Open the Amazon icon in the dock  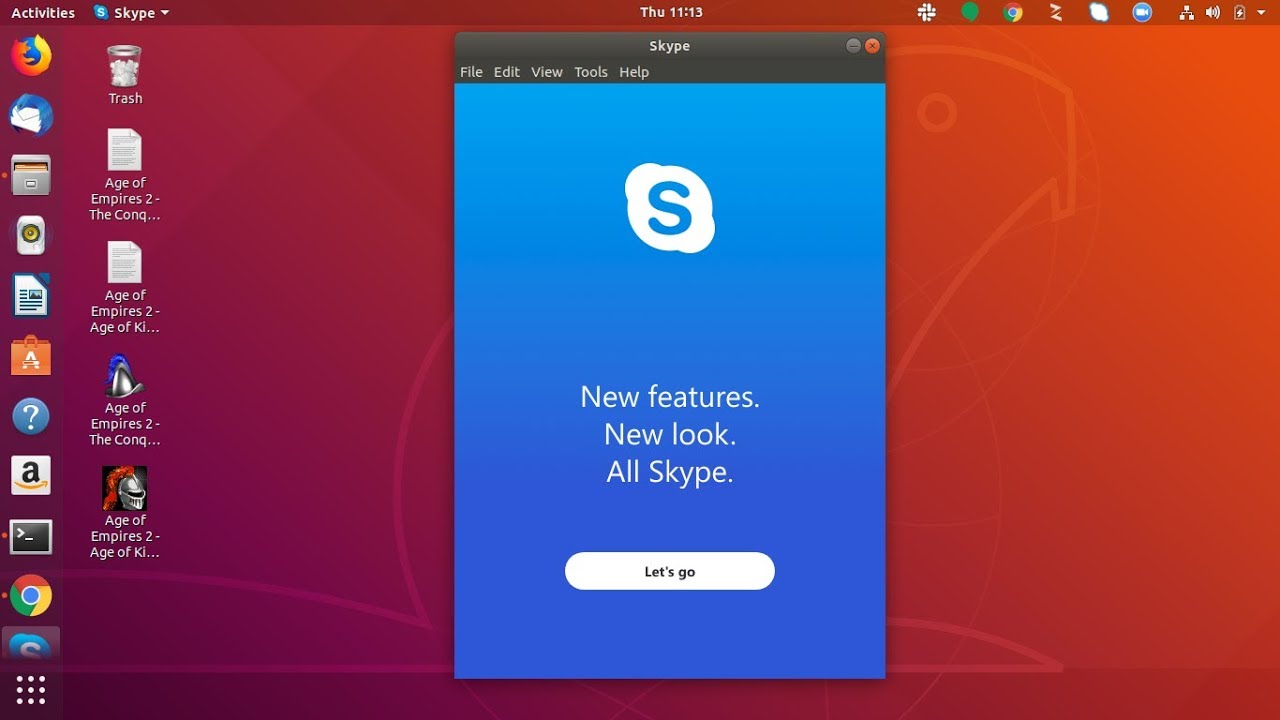[x=31, y=476]
